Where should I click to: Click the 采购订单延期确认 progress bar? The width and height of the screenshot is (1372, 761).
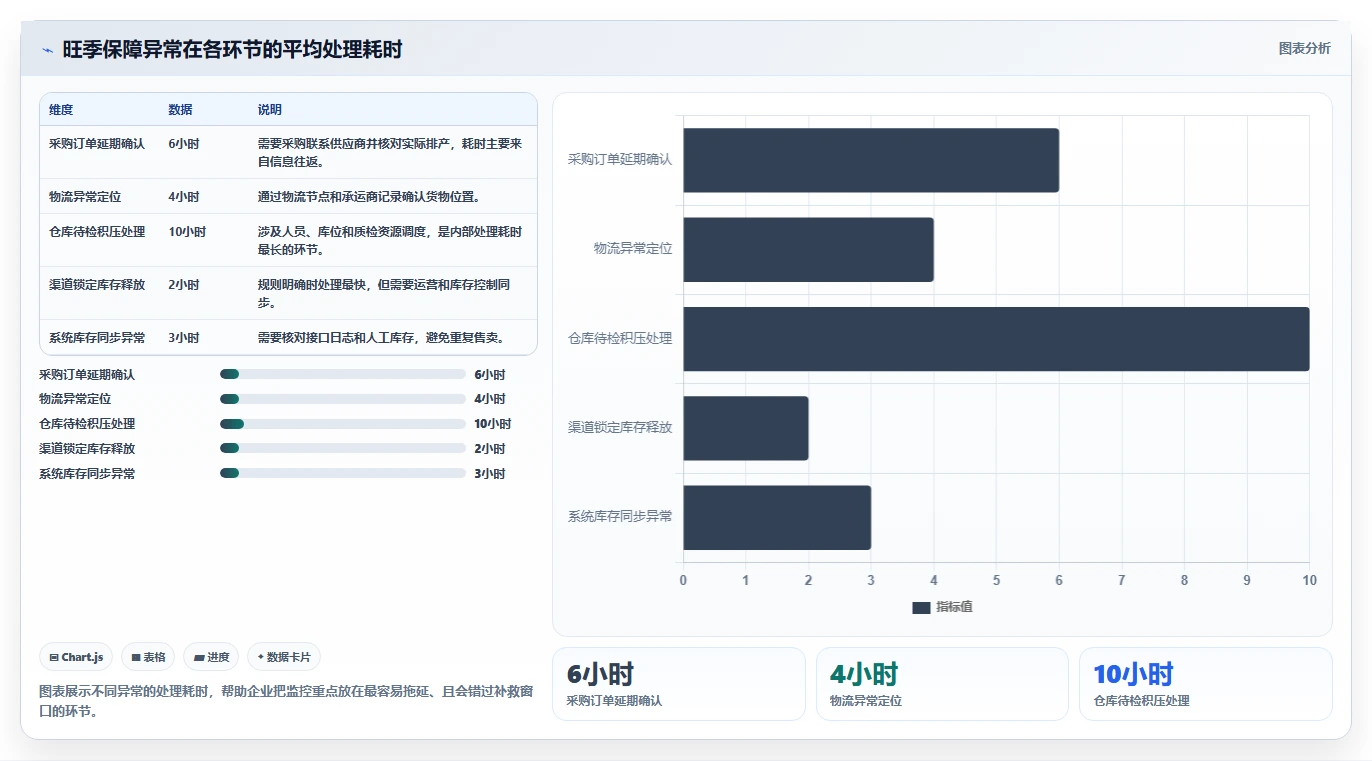coord(343,374)
